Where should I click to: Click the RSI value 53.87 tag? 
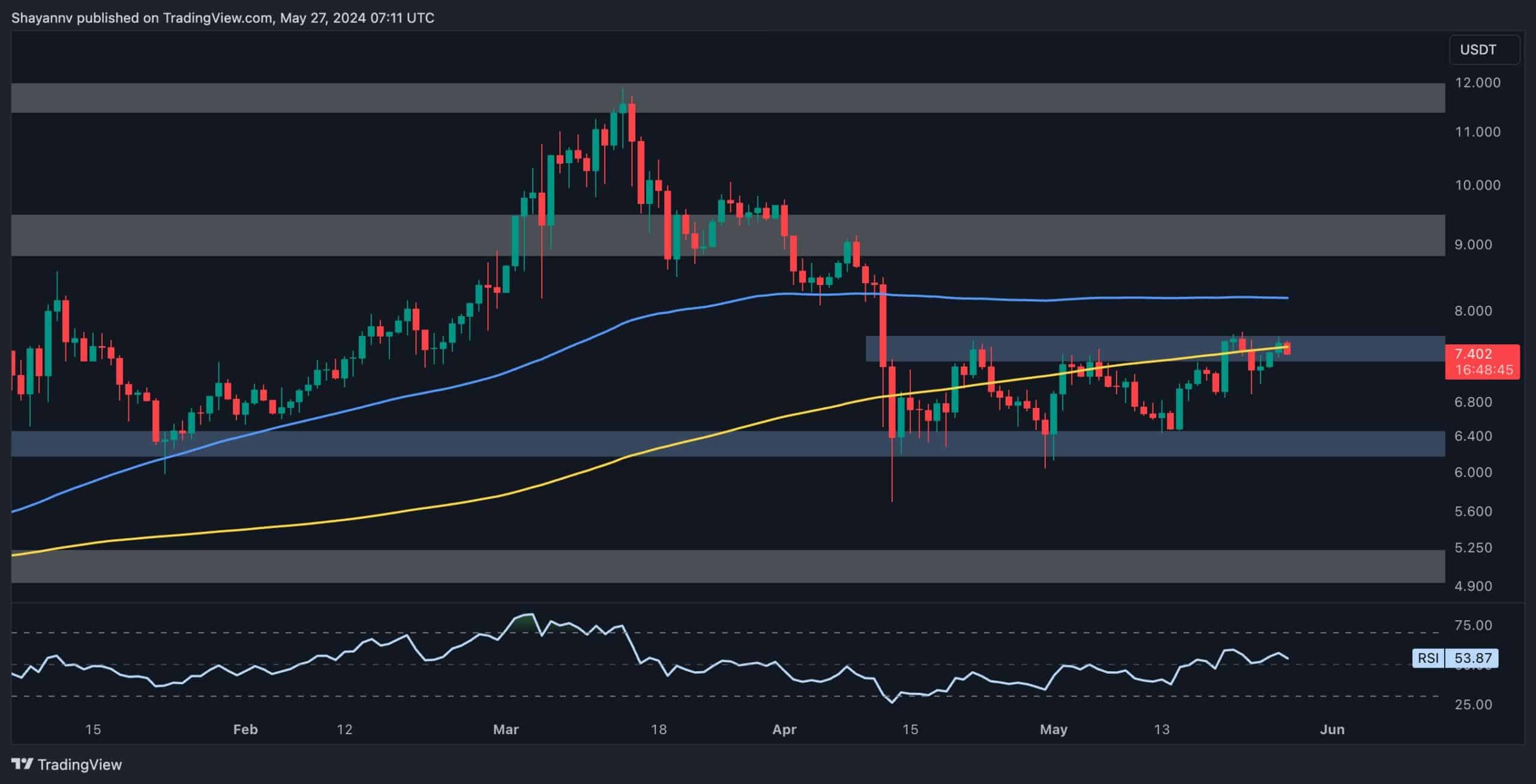click(x=1472, y=658)
